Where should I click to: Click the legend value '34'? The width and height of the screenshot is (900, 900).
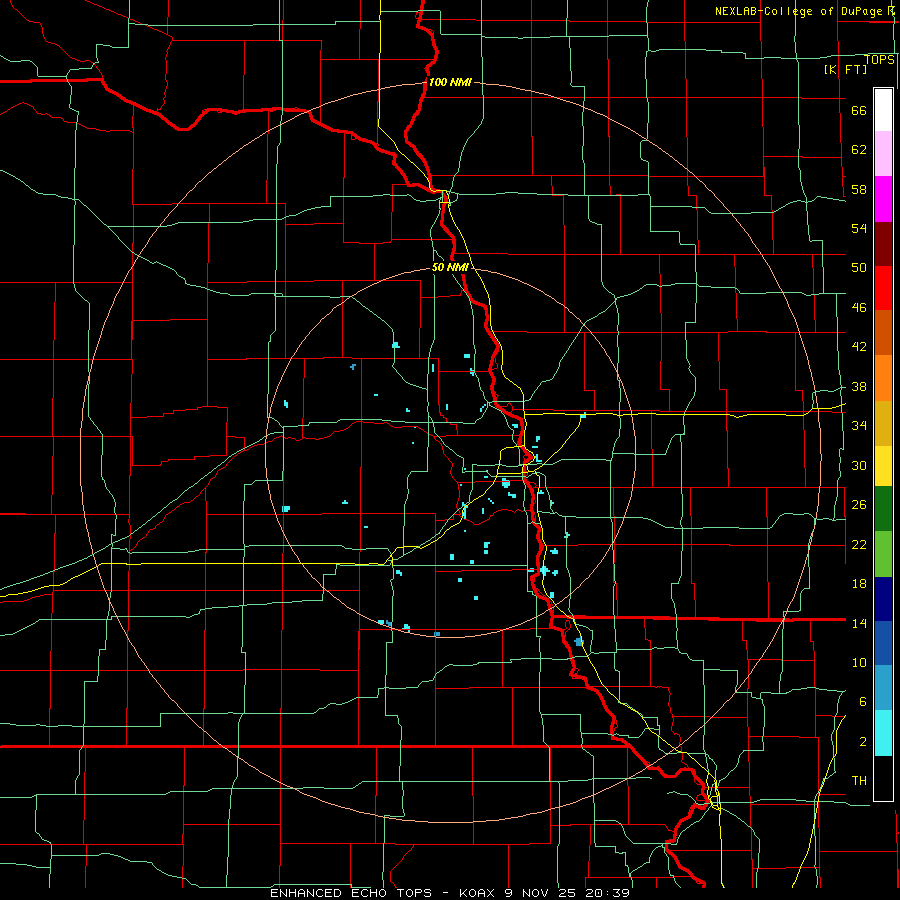pos(859,425)
